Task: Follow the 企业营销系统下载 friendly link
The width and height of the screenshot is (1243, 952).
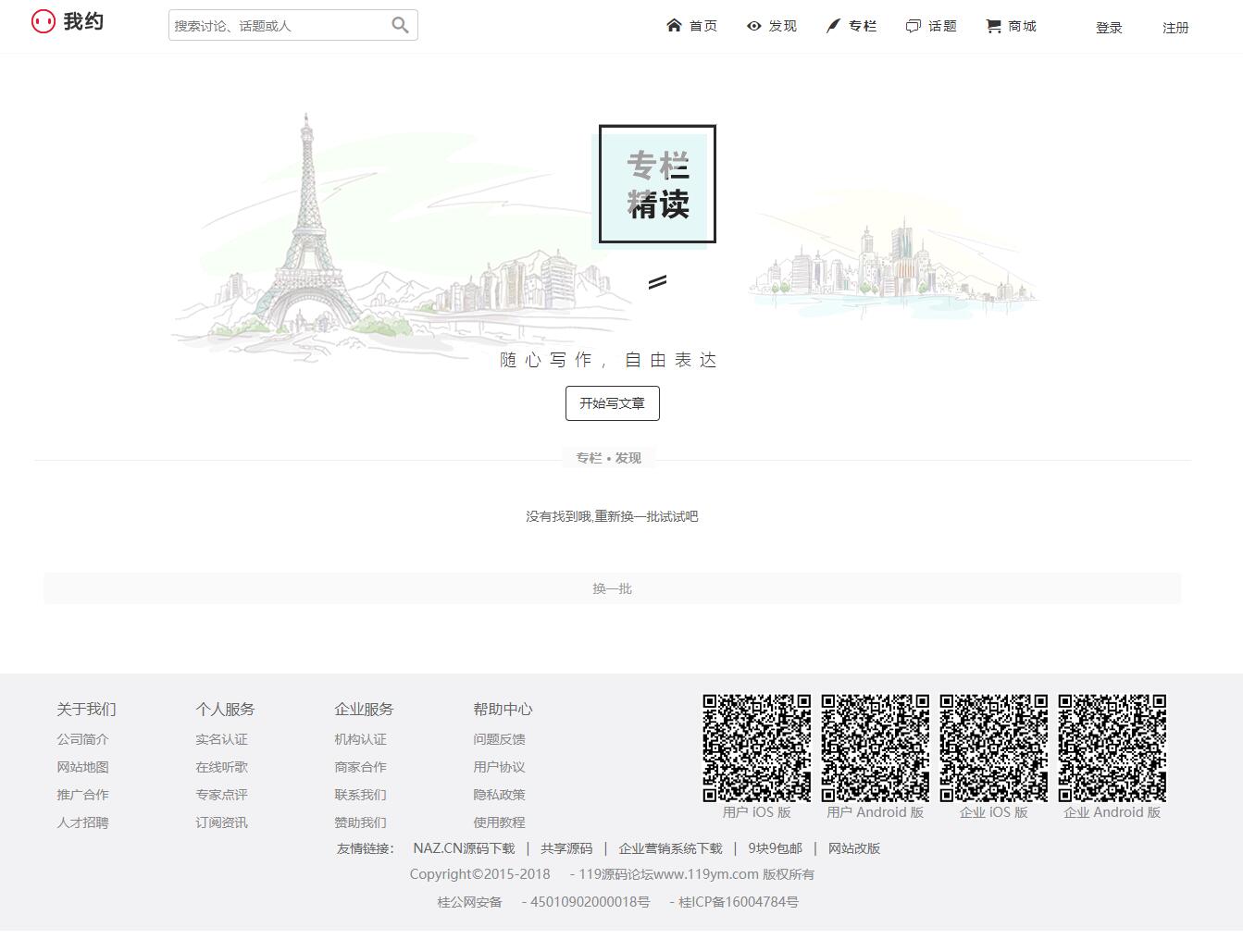Action: coord(670,848)
